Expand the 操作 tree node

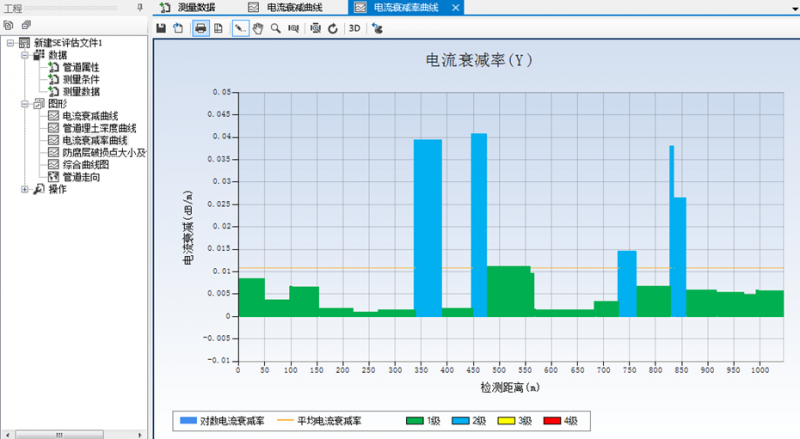pos(24,189)
